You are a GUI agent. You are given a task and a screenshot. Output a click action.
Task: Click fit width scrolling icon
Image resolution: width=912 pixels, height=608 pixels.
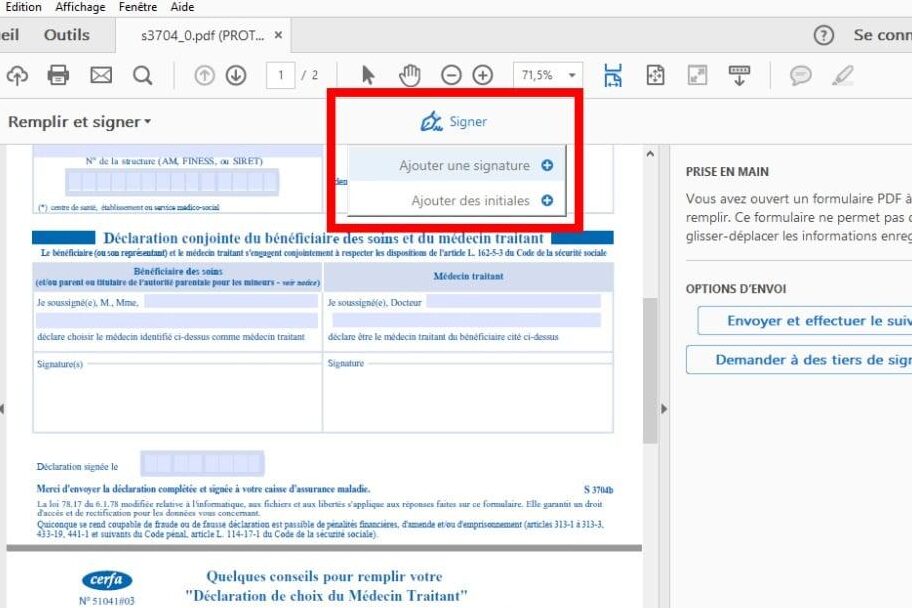coord(613,75)
